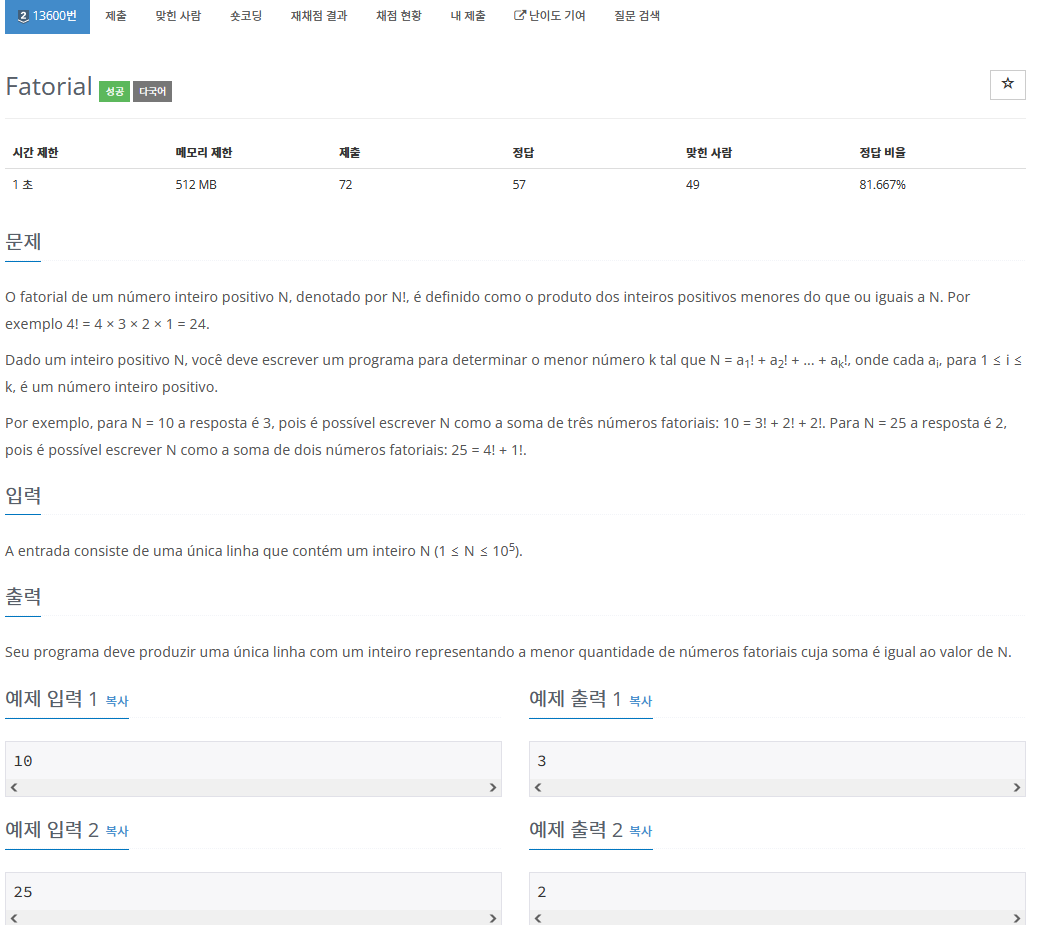This screenshot has width=1037, height=925.
Task: Go to 맞힌 사람 tab
Action: (178, 16)
